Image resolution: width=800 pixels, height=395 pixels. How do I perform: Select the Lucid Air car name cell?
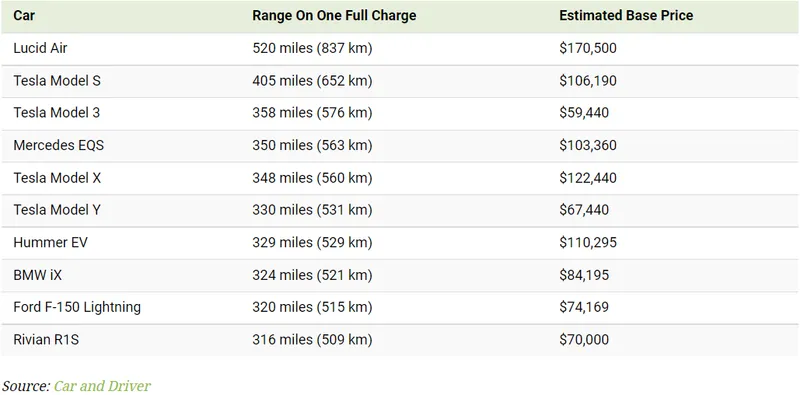40,48
